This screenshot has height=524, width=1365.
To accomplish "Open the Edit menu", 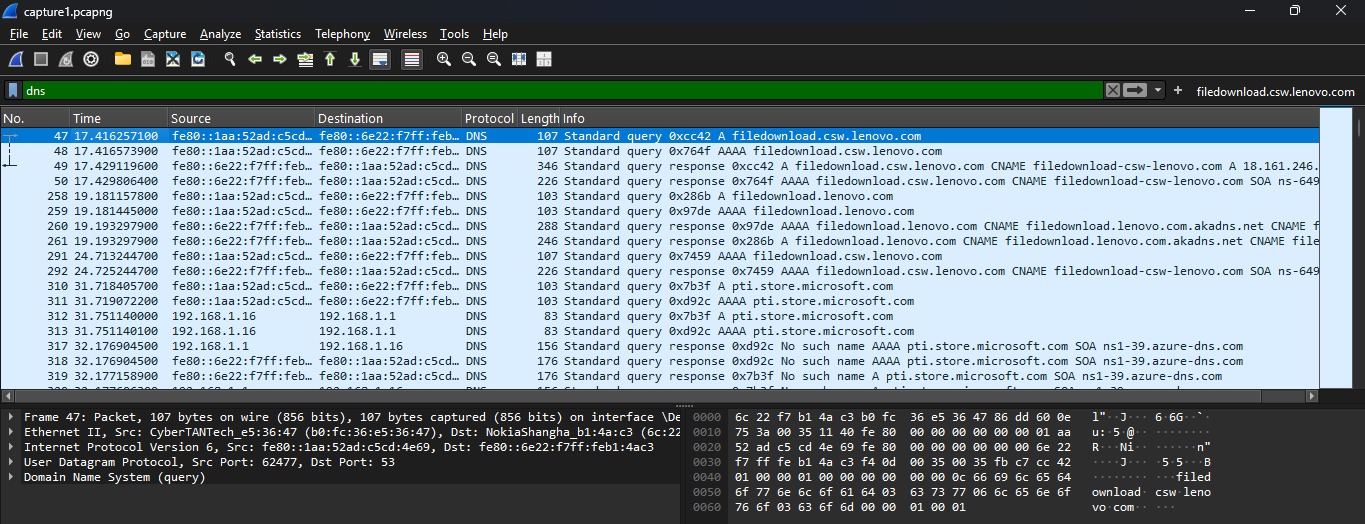I will coord(52,34).
